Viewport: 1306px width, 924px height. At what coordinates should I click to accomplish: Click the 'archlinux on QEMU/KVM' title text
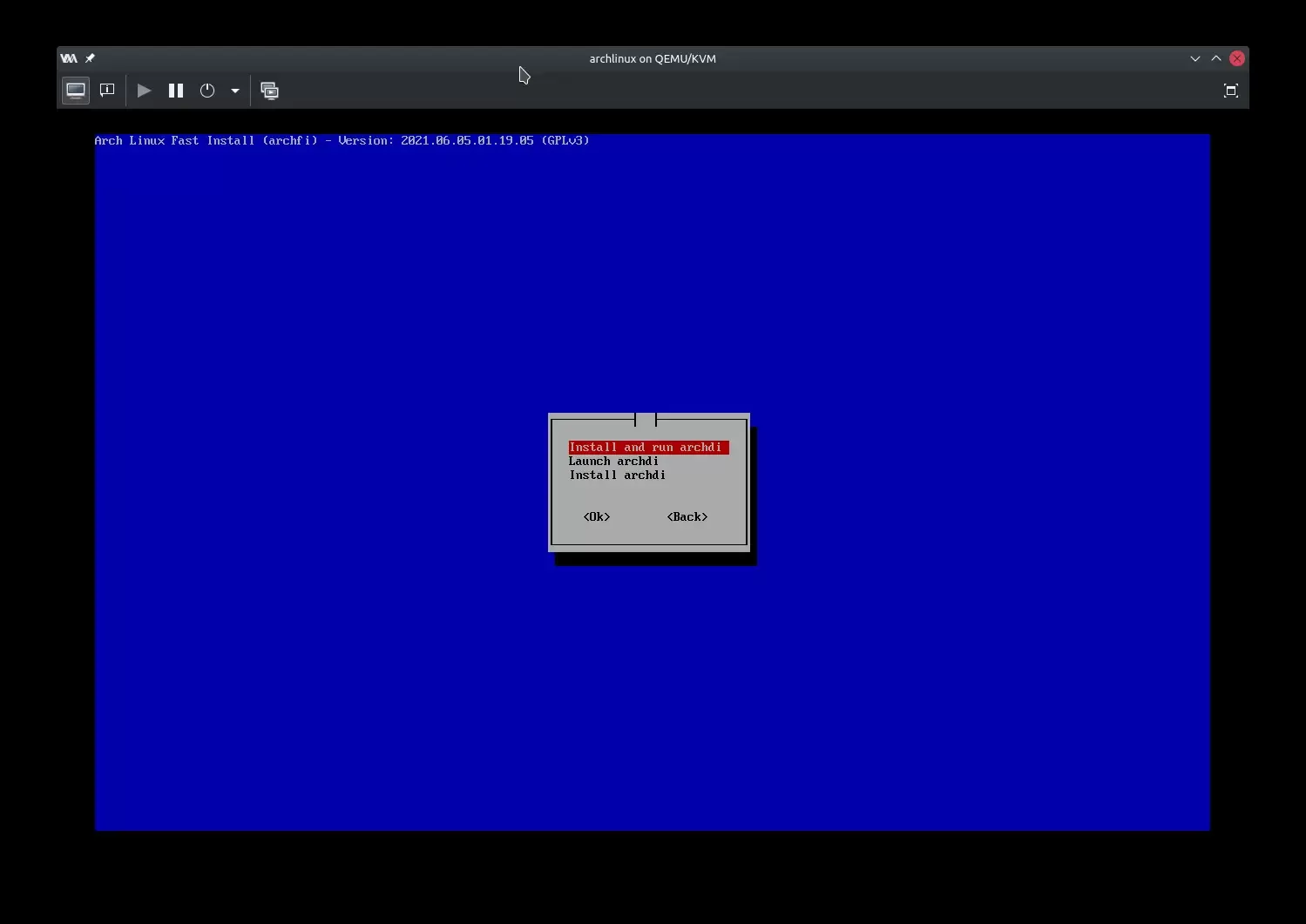(653, 58)
